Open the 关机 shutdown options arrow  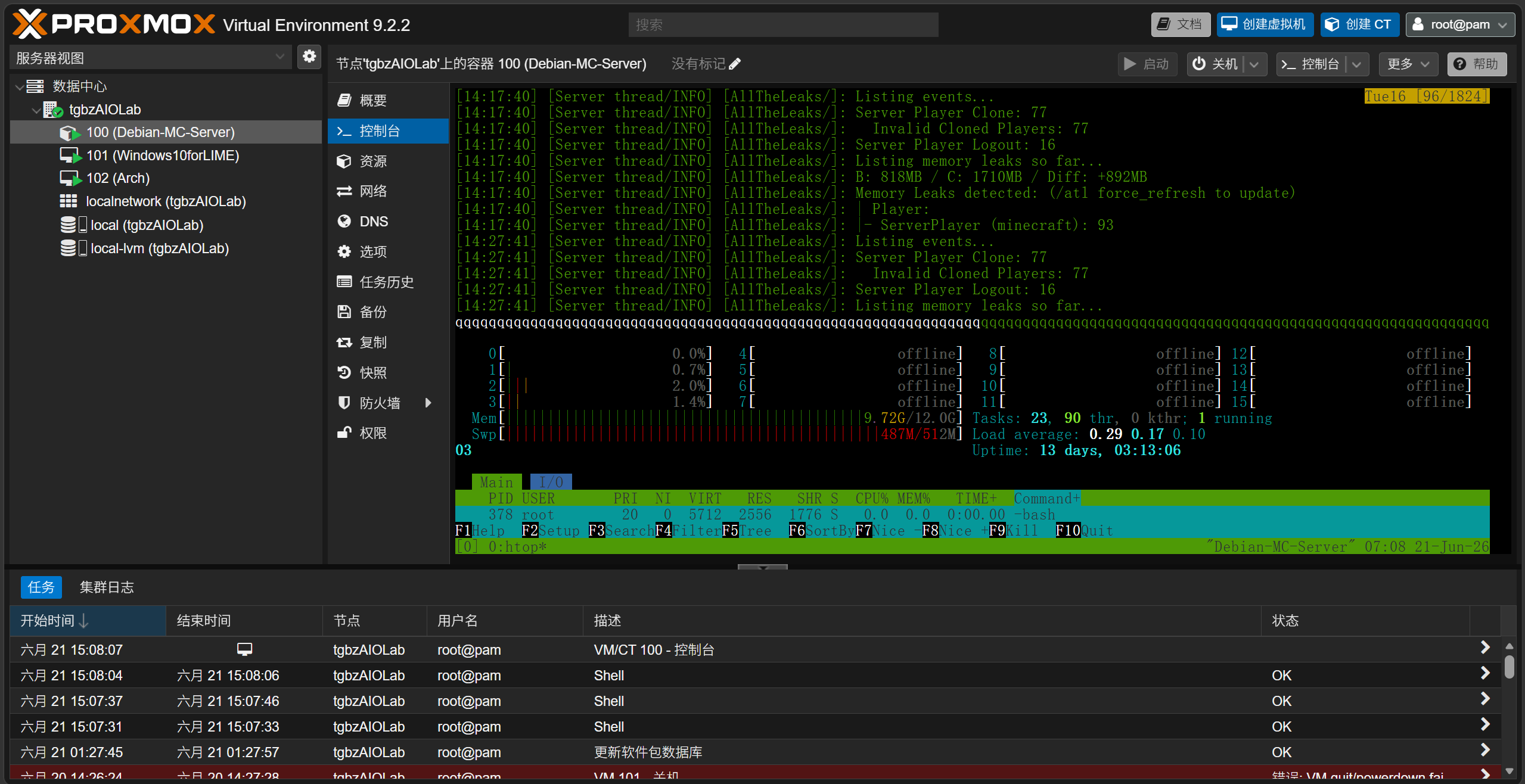pyautogui.click(x=1254, y=64)
